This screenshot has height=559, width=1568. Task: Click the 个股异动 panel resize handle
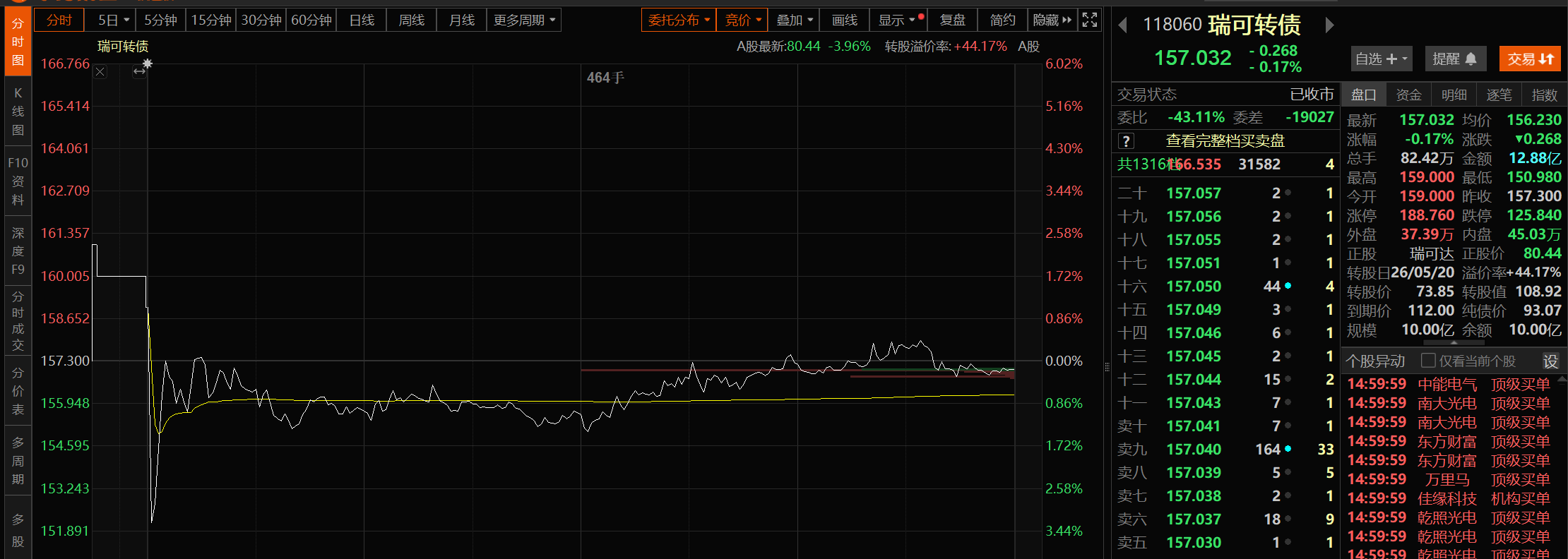[1454, 343]
